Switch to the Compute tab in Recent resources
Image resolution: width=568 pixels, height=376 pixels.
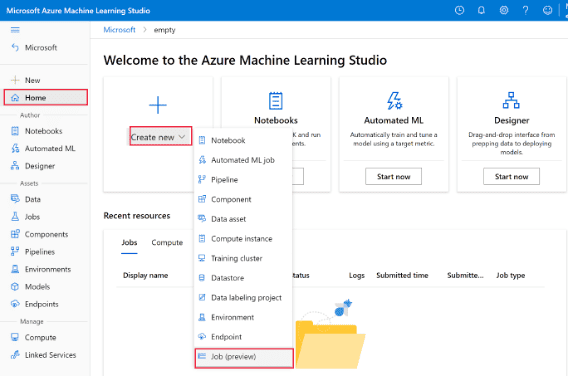(167, 242)
